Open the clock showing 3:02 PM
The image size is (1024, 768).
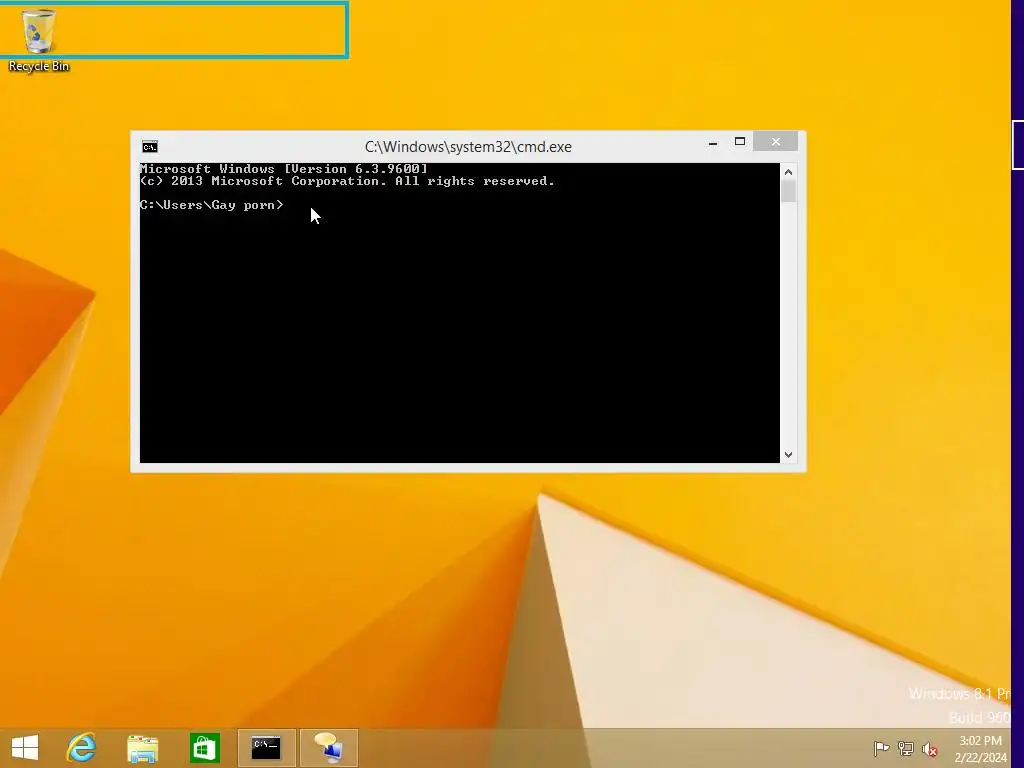[980, 749]
